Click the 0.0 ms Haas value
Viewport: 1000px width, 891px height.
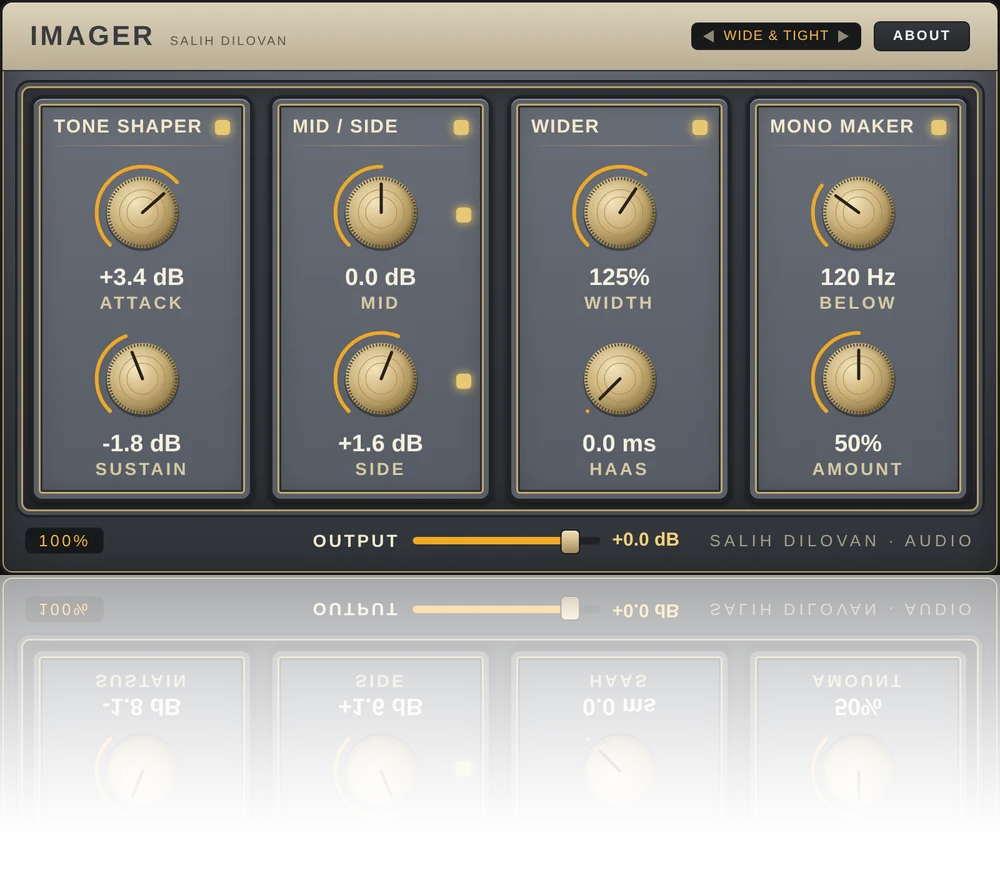click(x=619, y=443)
